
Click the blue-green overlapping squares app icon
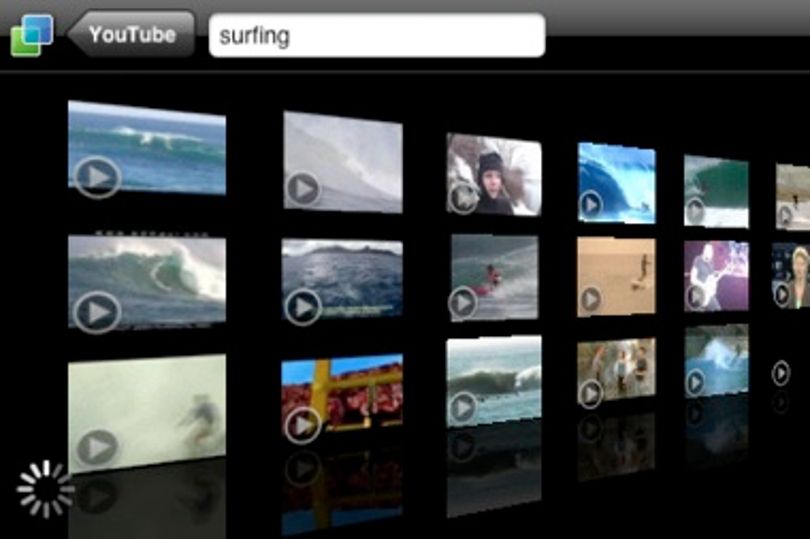tap(32, 35)
